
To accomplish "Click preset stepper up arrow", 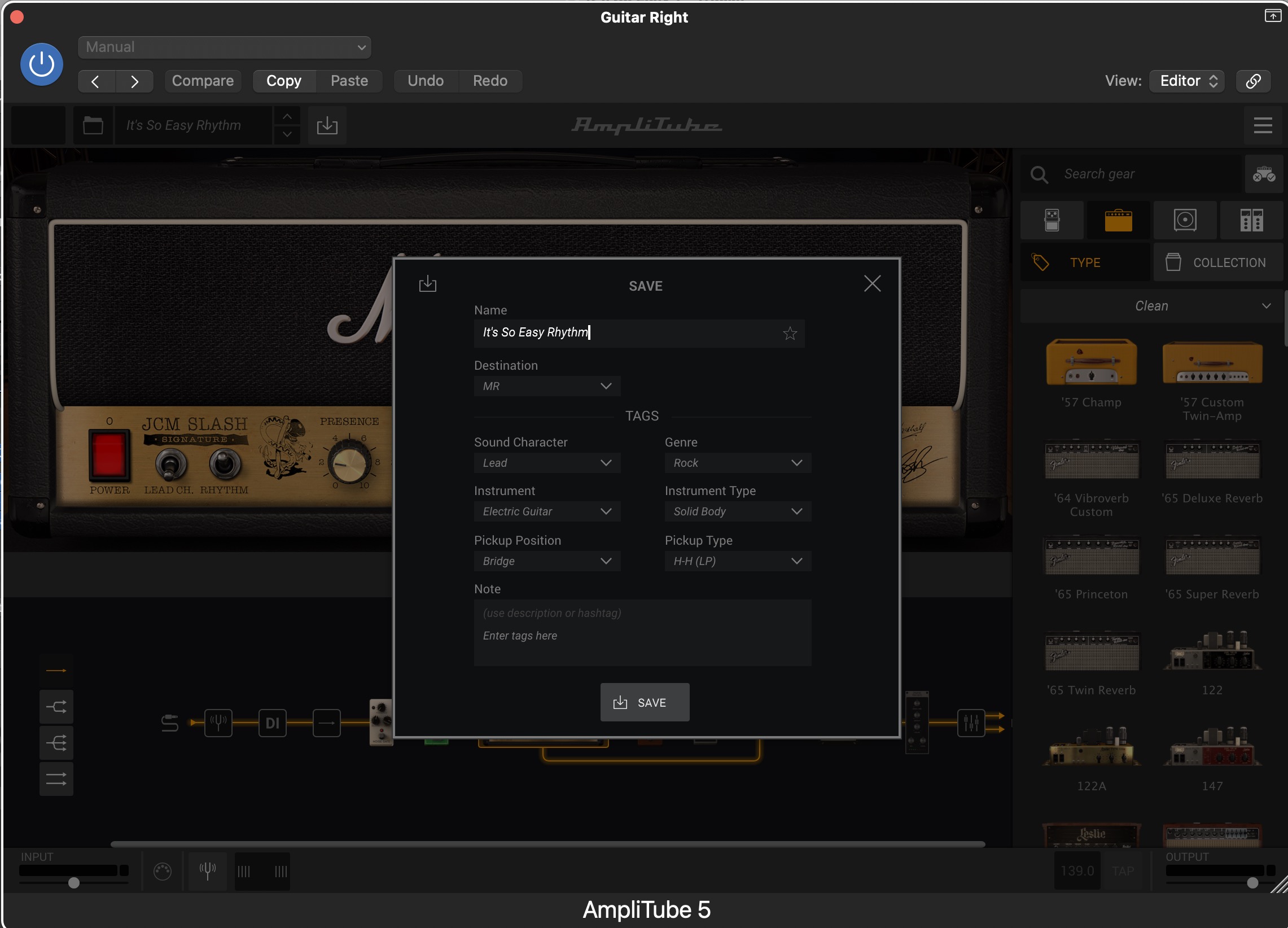I will (x=287, y=116).
